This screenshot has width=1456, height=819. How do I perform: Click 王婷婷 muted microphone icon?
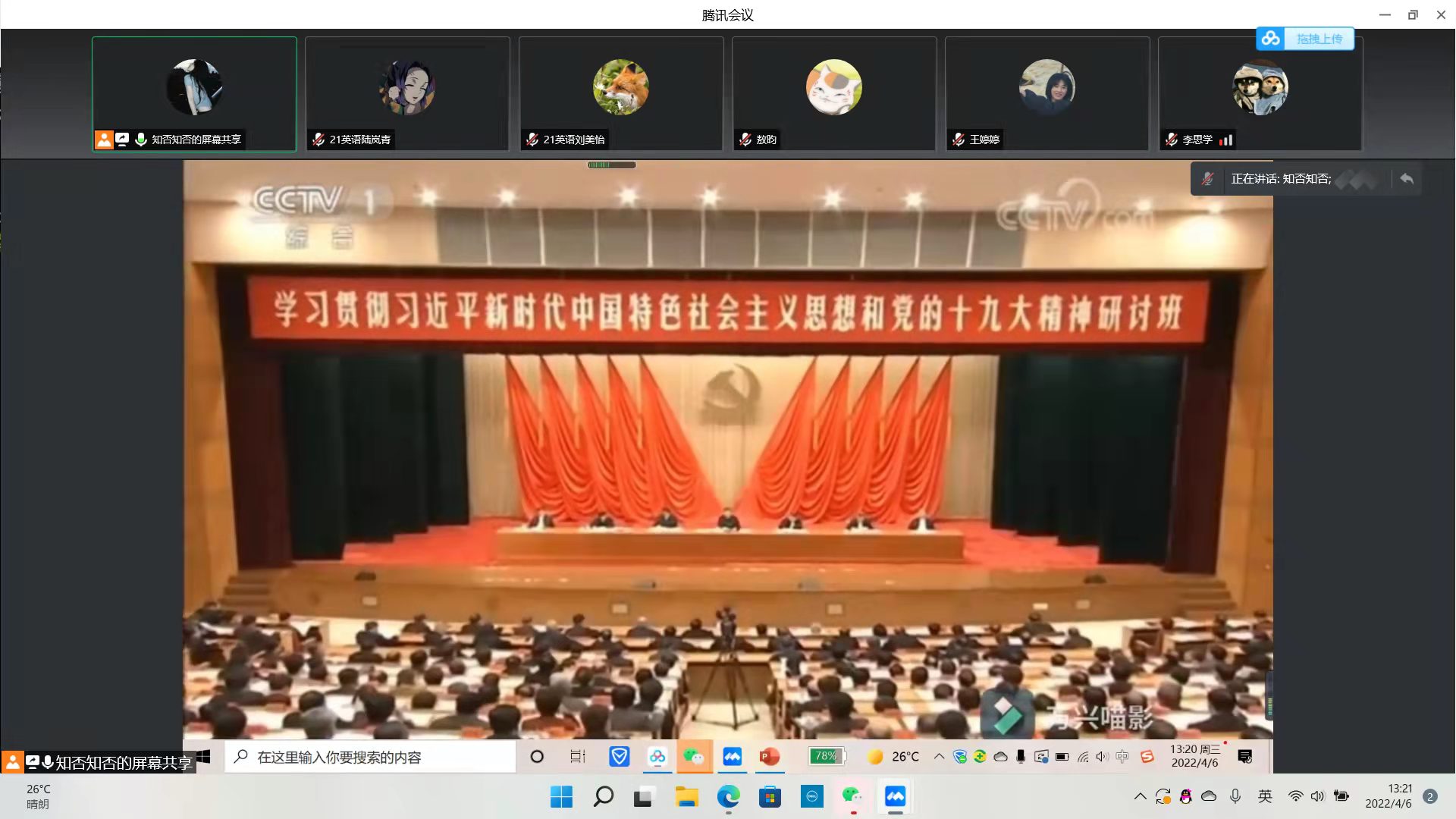[959, 140]
